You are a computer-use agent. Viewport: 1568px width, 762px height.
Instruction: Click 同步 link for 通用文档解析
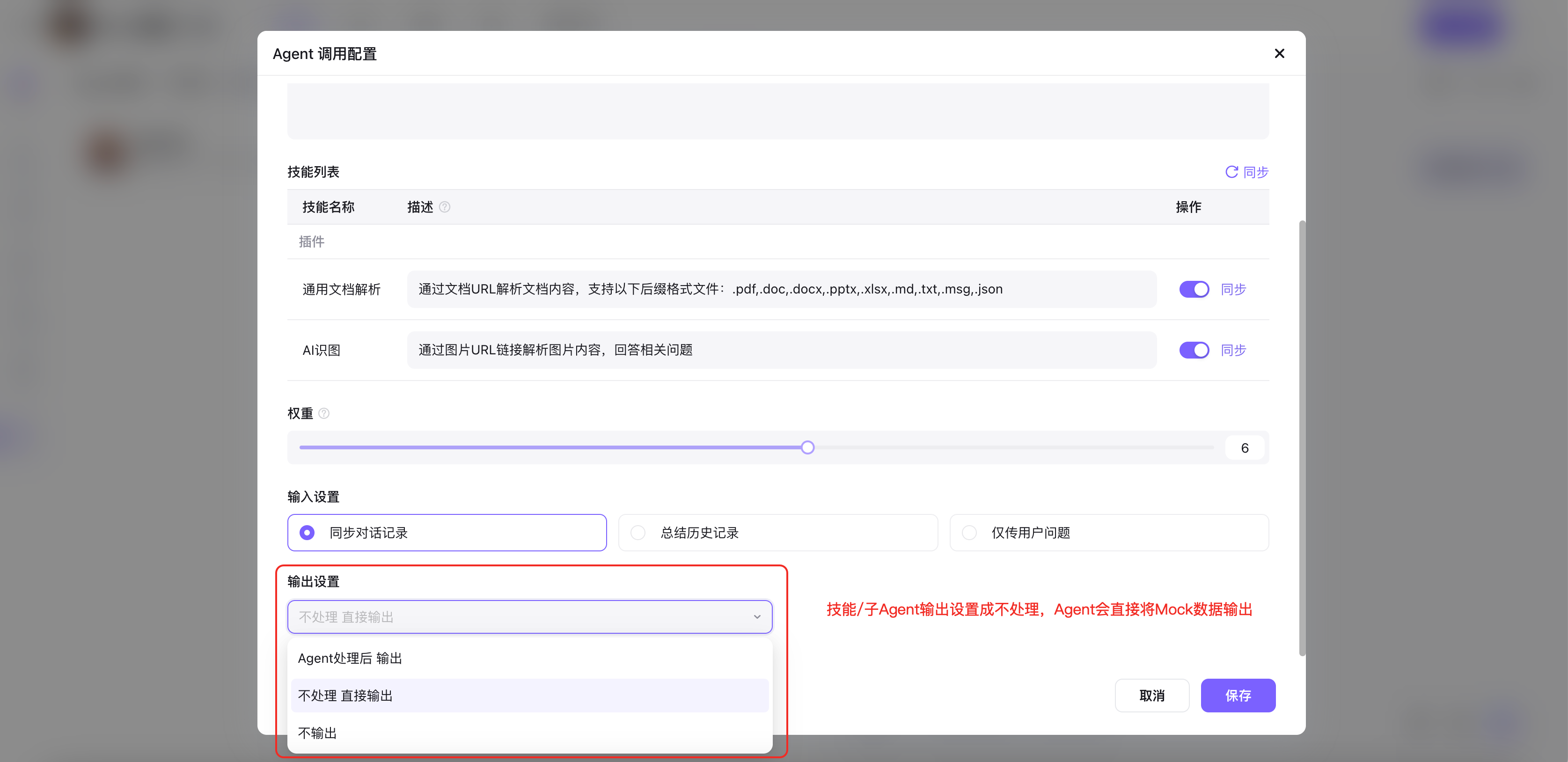[x=1233, y=289]
